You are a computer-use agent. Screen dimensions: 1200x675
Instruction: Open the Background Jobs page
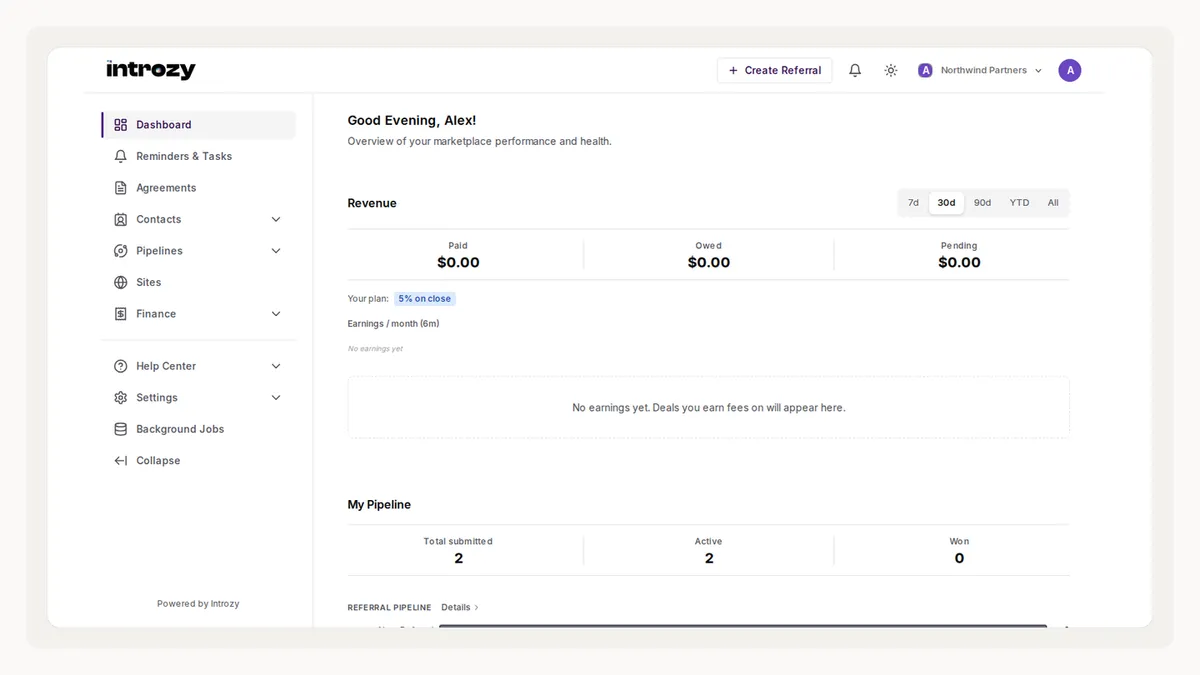point(199,429)
